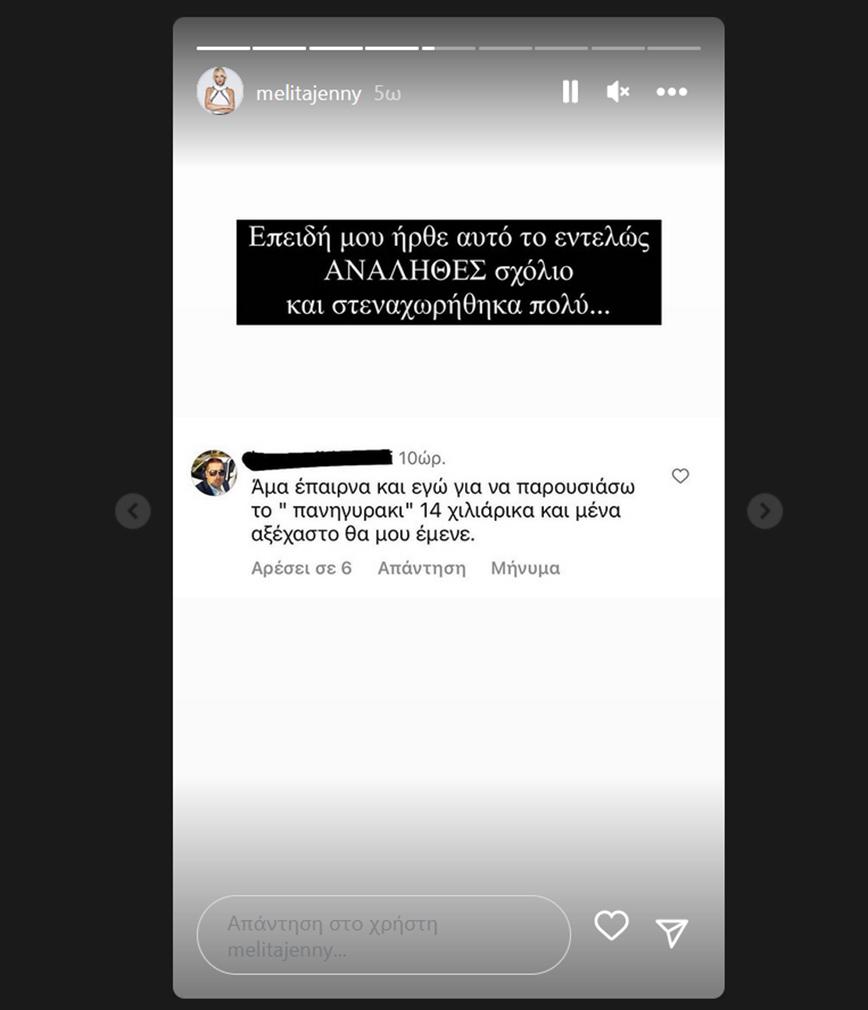Like the comment with the small heart
Viewport: 868px width, 1010px height.
click(680, 475)
